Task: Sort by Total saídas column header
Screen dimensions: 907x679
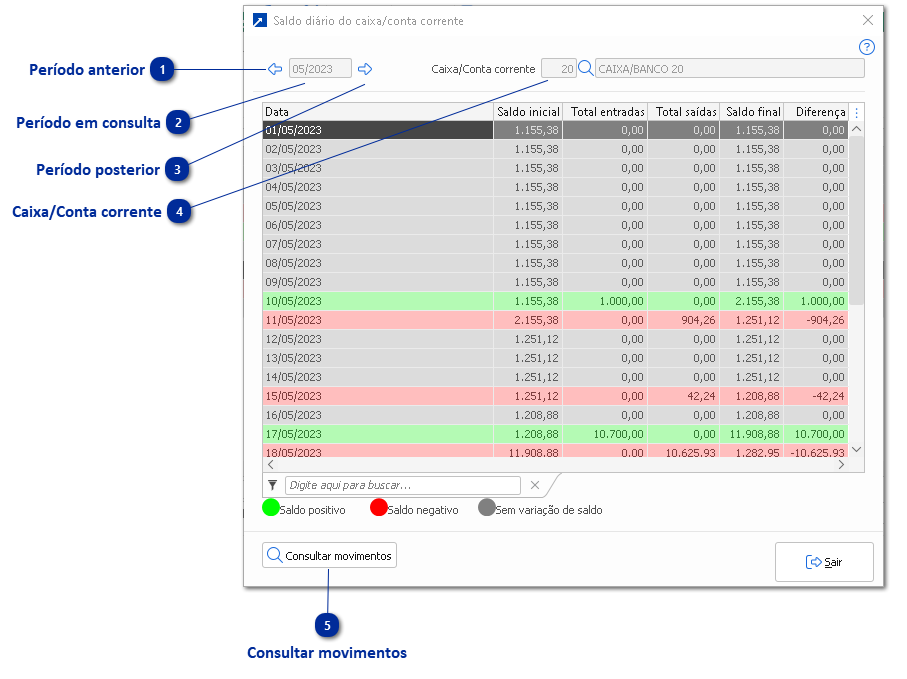Action: click(684, 112)
